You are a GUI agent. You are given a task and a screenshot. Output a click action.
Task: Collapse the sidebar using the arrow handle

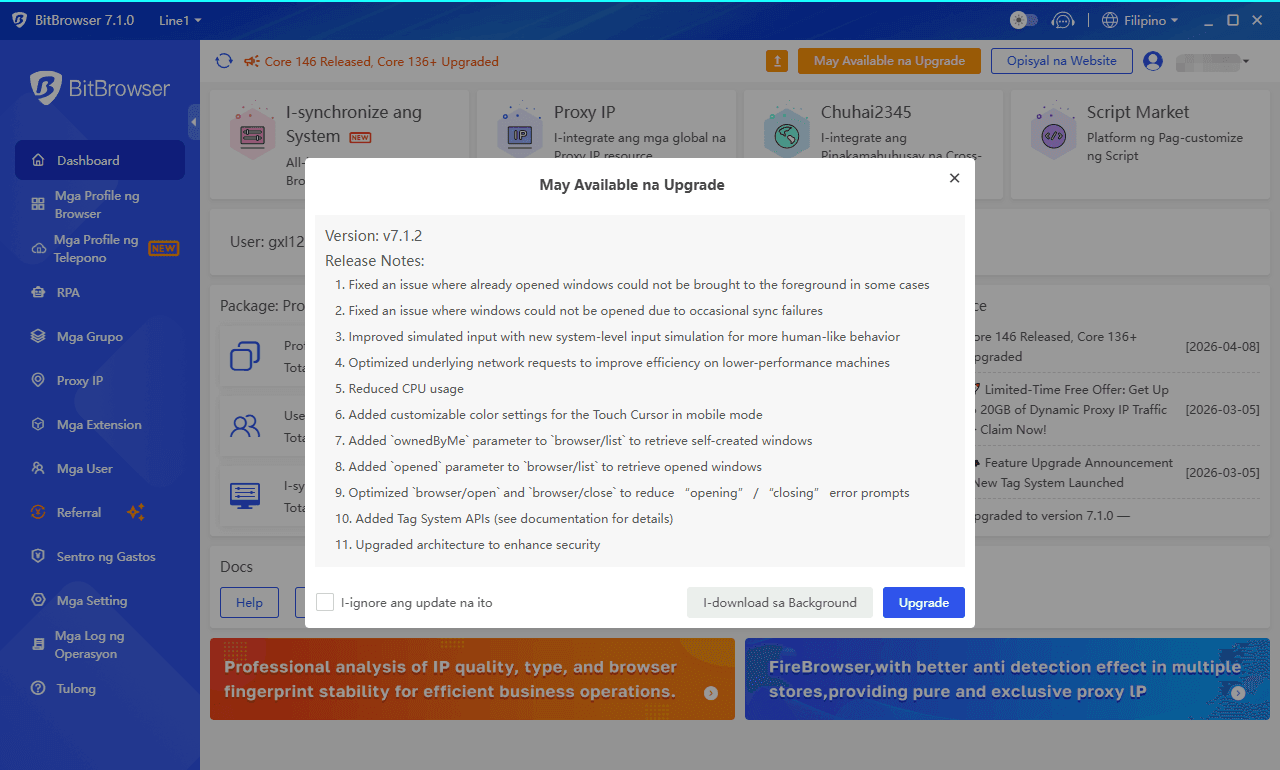(x=193, y=122)
